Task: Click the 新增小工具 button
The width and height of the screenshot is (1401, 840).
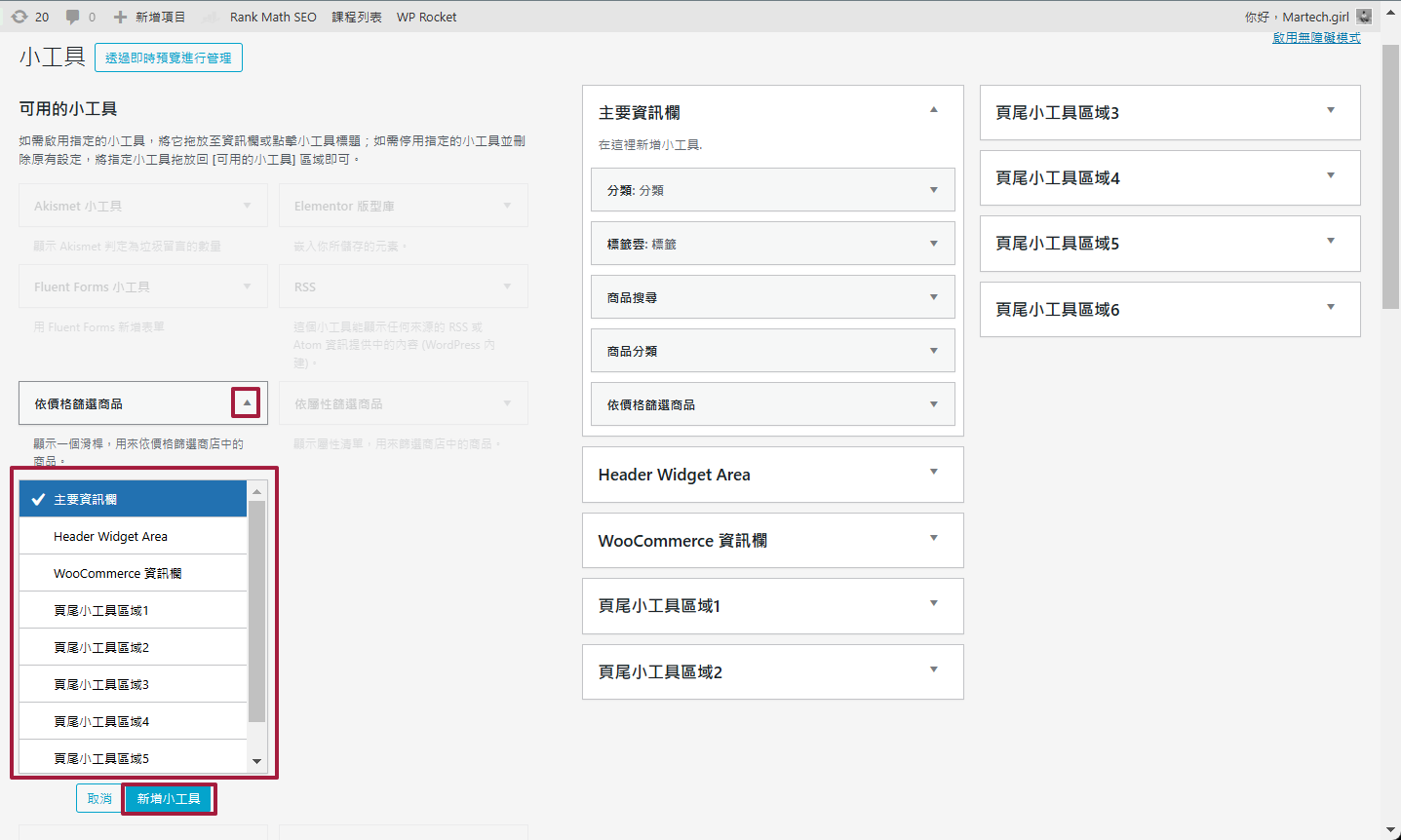Action: tap(169, 798)
